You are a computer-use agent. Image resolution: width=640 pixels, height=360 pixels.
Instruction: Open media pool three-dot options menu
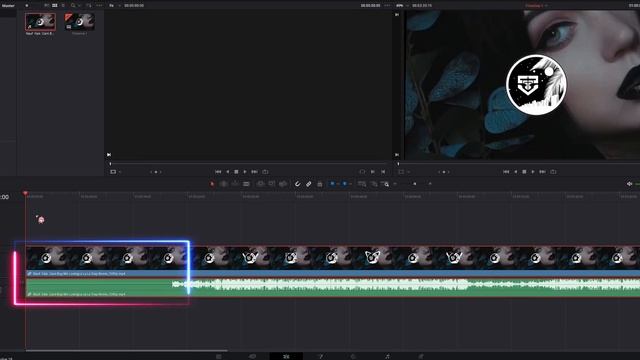[x=99, y=6]
